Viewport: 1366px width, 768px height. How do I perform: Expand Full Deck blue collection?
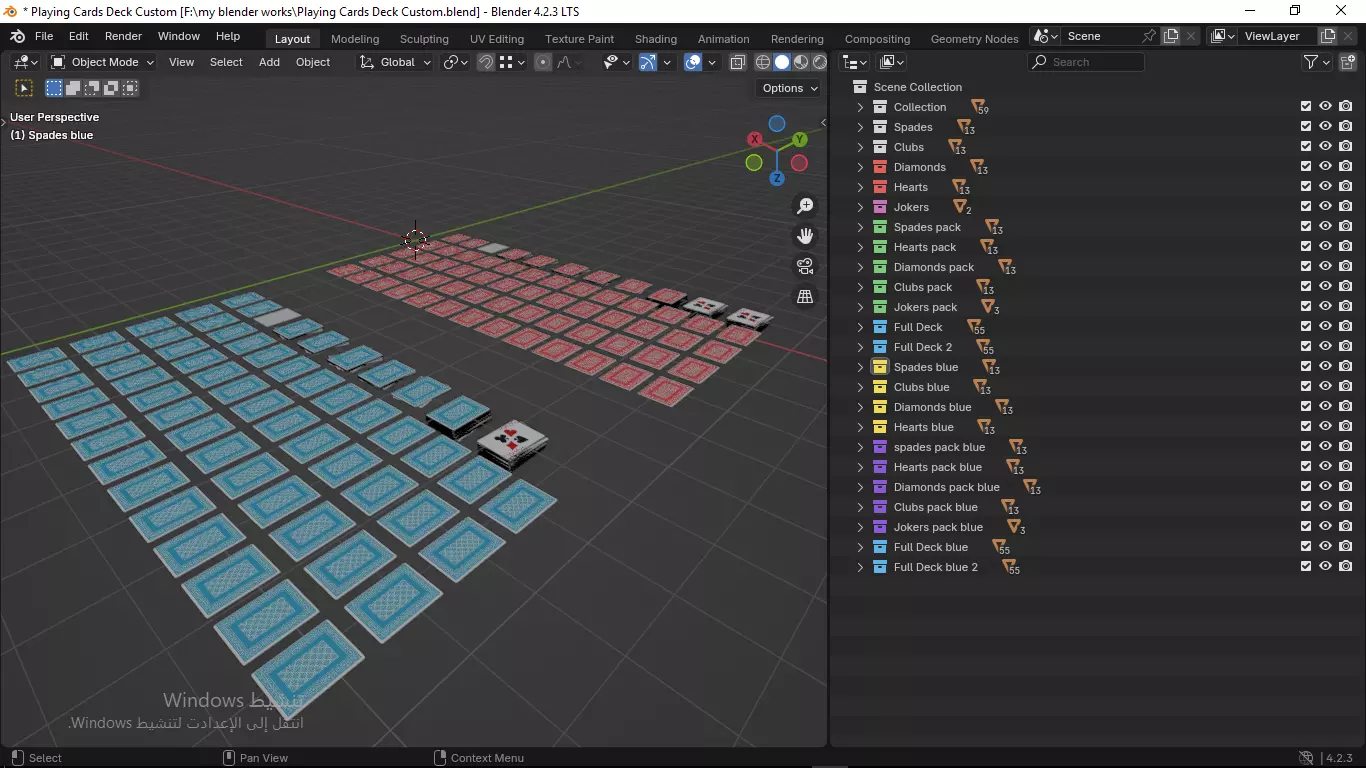coord(860,547)
